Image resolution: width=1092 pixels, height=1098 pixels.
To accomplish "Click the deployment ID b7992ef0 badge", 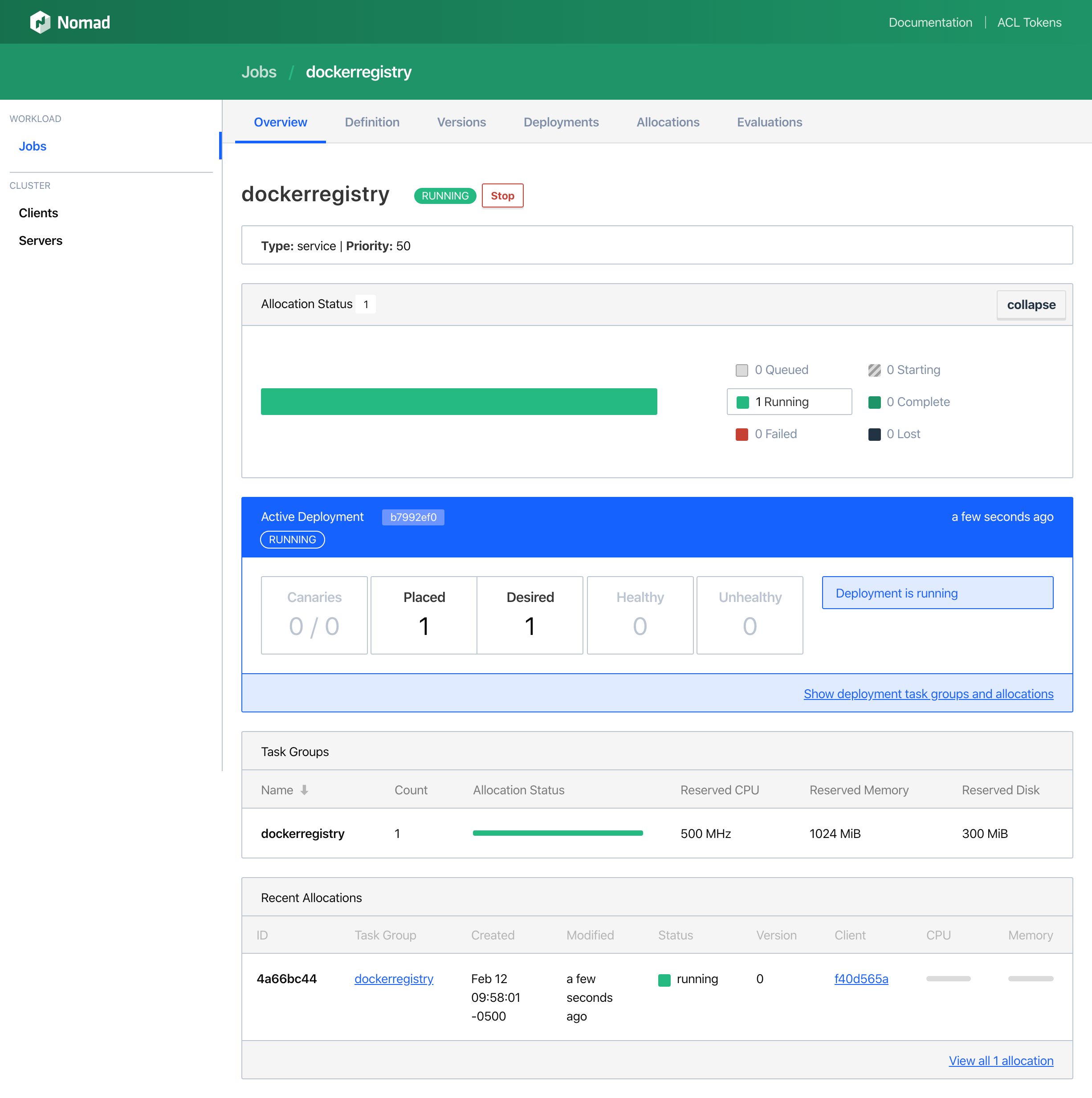I will click(413, 517).
